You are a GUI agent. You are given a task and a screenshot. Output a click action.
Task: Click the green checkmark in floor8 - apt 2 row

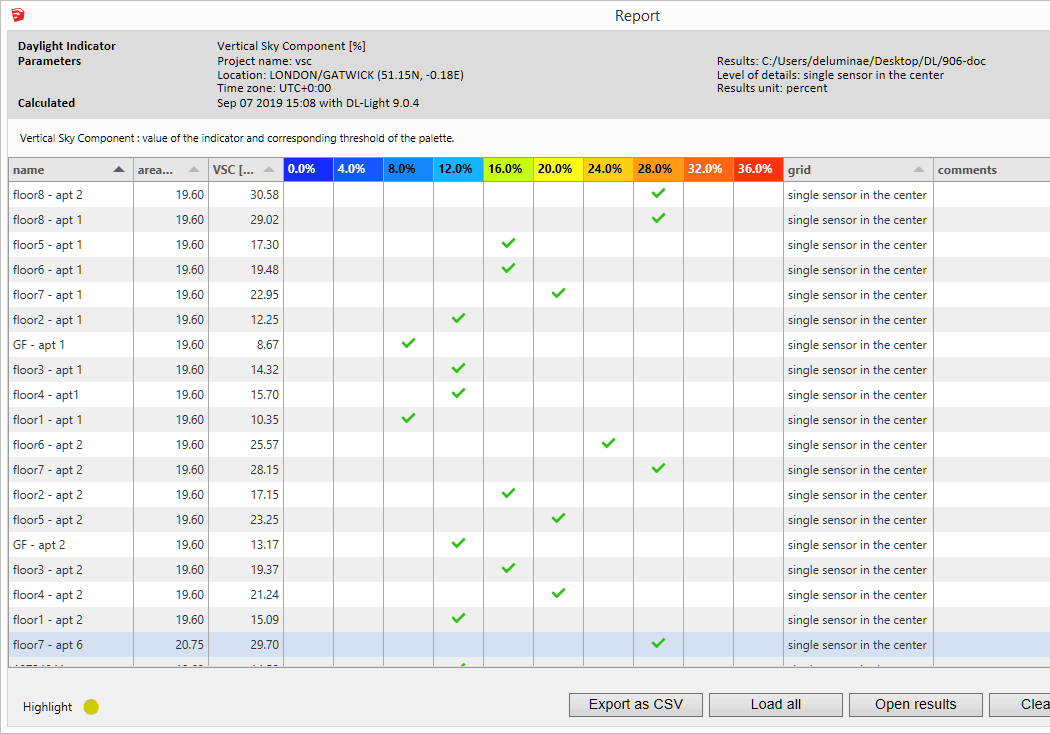pos(658,193)
